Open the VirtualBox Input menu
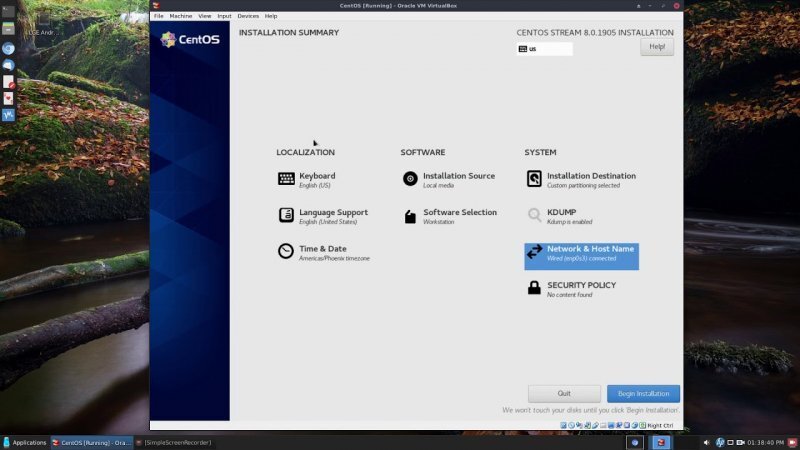 point(224,16)
